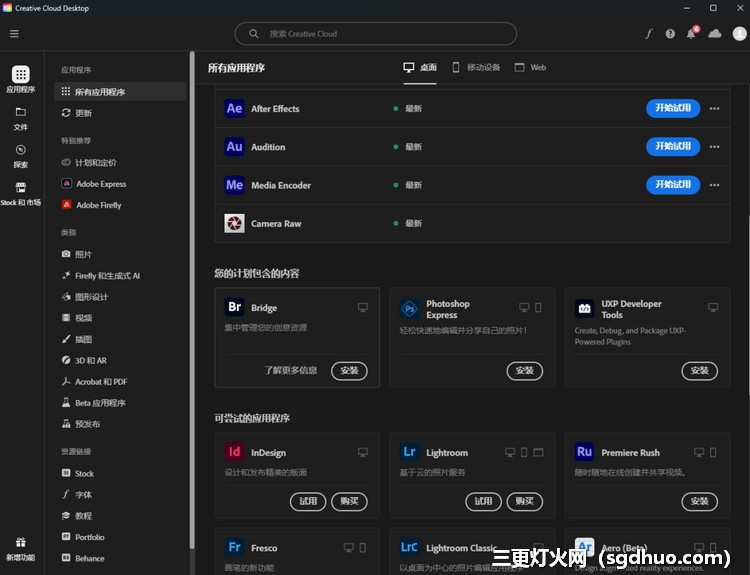750x575 pixels.
Task: Check the cloud sync status icon
Action: point(715,33)
